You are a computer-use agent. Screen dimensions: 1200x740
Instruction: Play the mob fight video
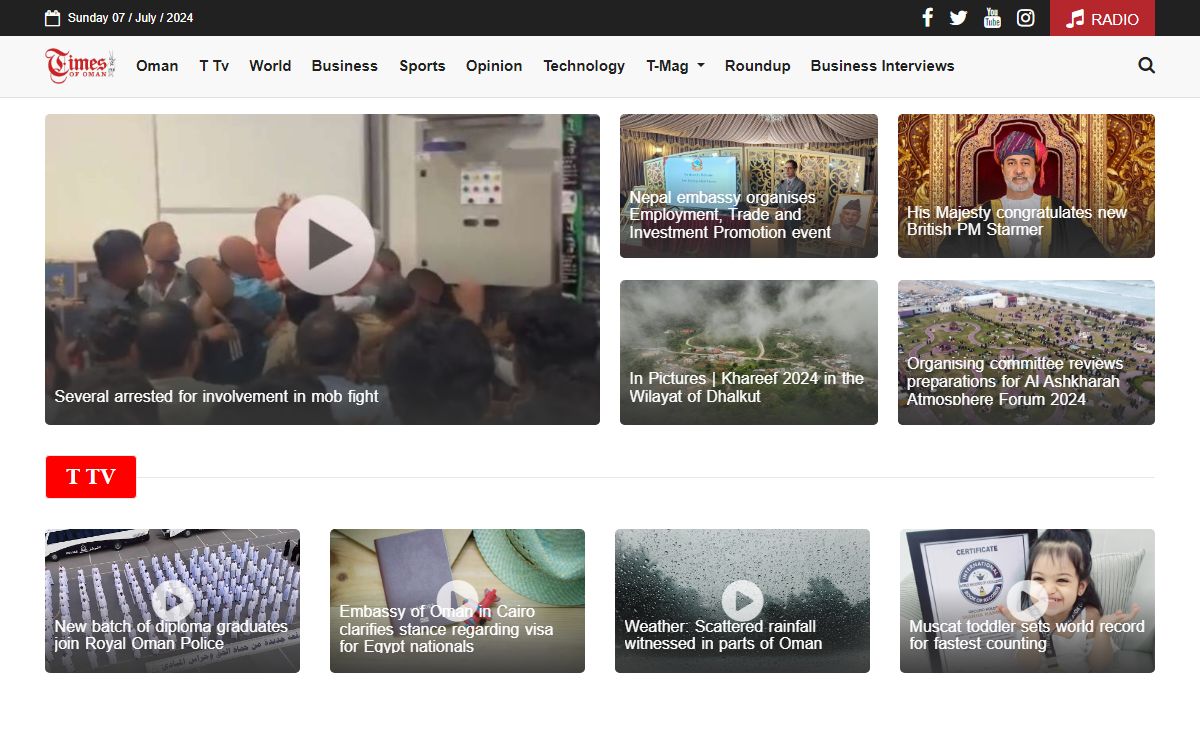coord(325,245)
